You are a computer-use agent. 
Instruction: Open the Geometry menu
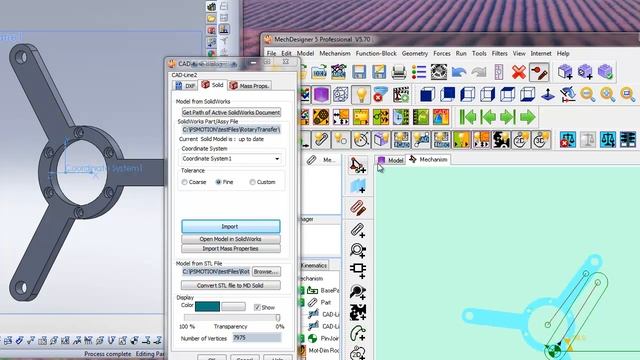pyautogui.click(x=415, y=53)
